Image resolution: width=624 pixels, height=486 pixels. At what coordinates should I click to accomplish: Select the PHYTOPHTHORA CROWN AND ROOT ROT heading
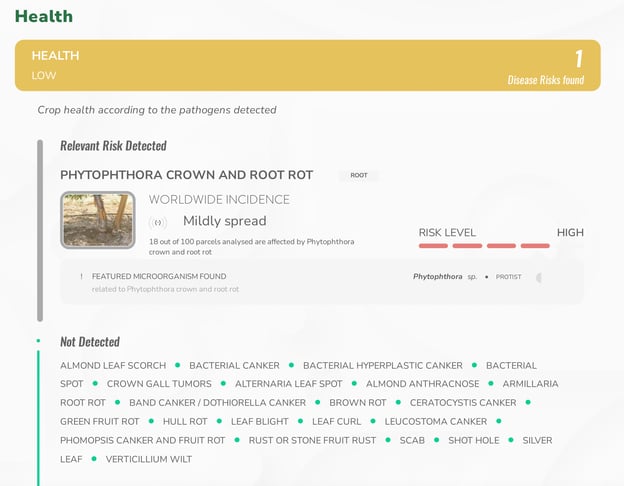click(187, 175)
